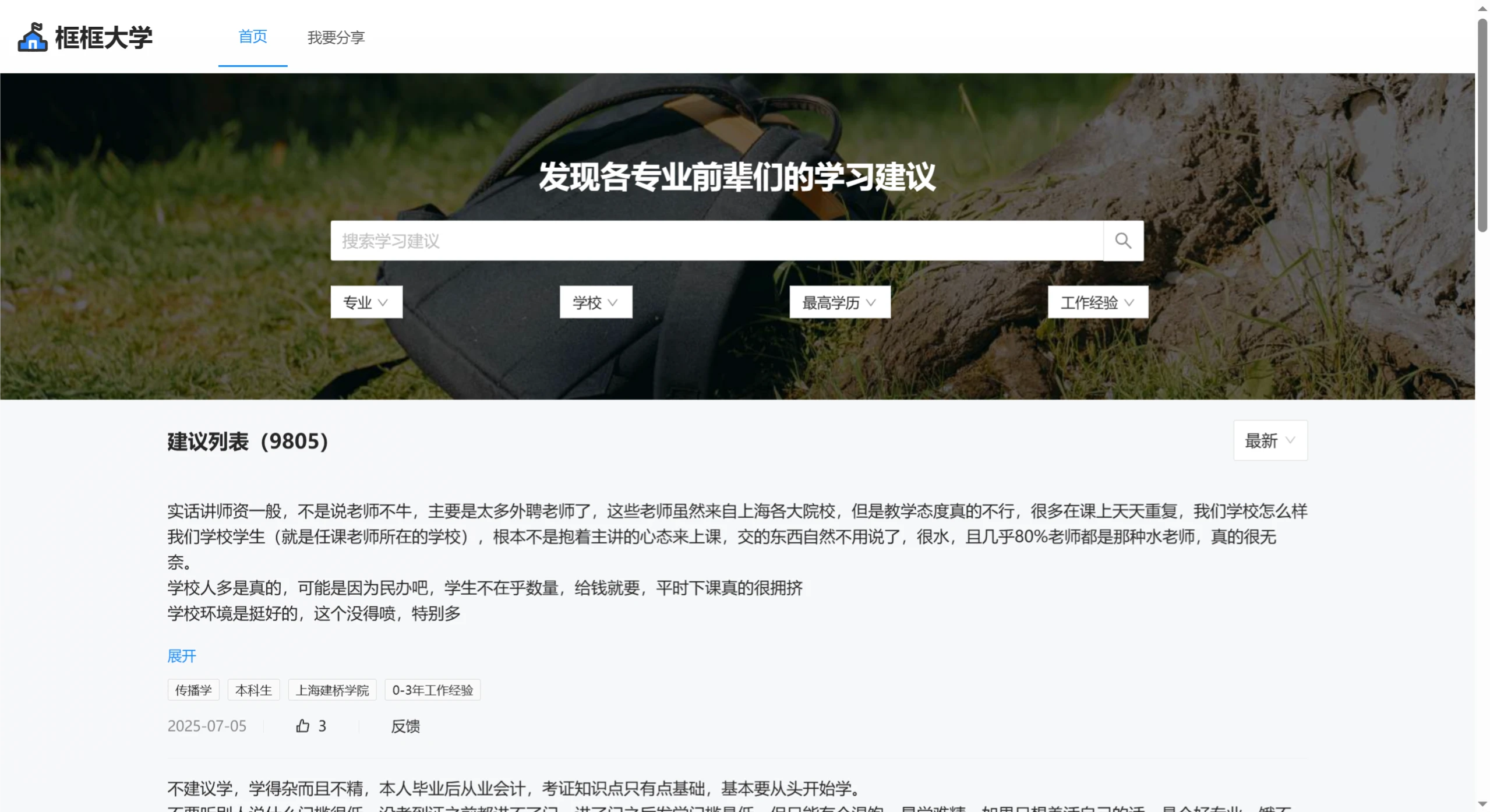This screenshot has height=812, width=1490.
Task: Click the search magnifying glass icon
Action: coord(1122,241)
